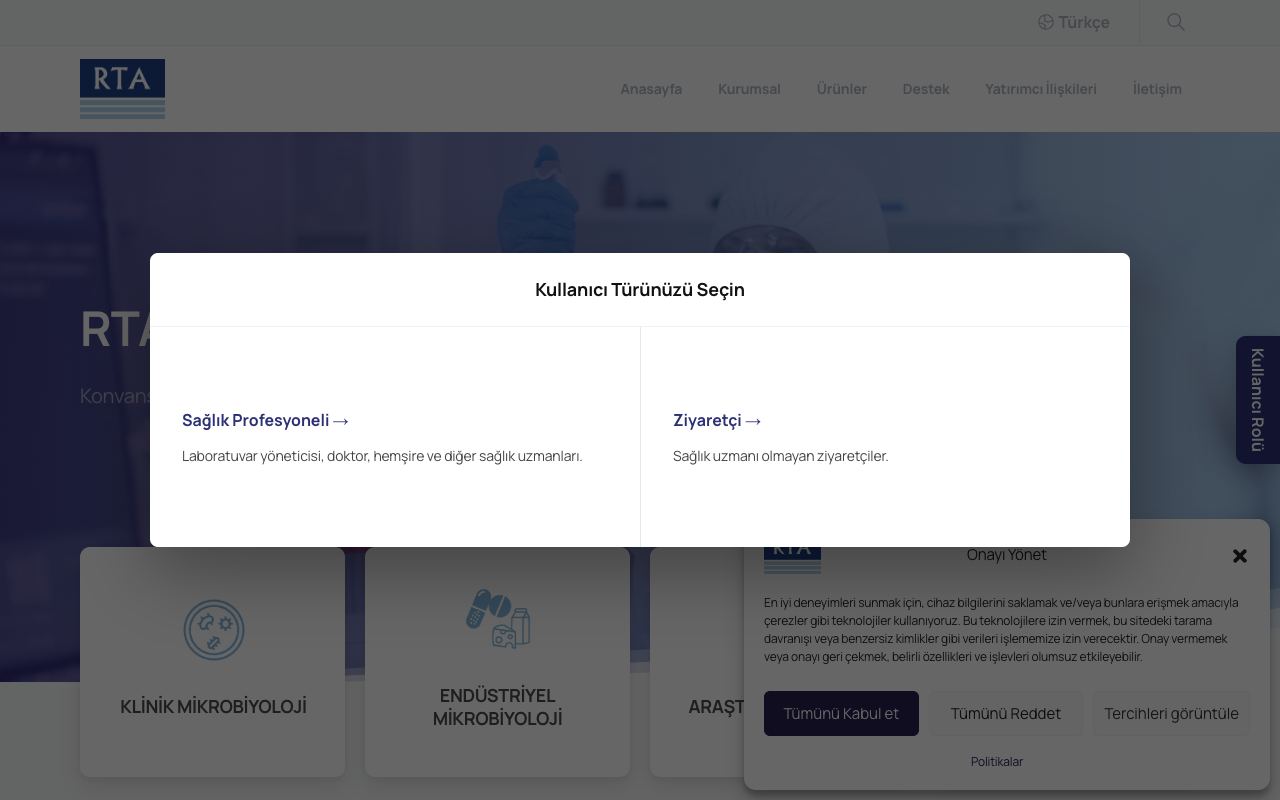
Task: Click the RTA logo in header
Action: pyautogui.click(x=122, y=89)
